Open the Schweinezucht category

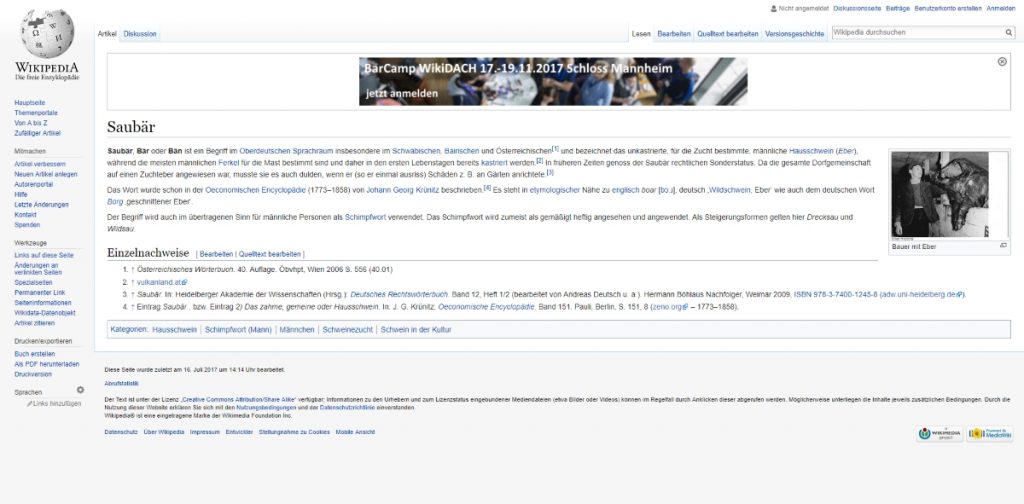pos(347,330)
